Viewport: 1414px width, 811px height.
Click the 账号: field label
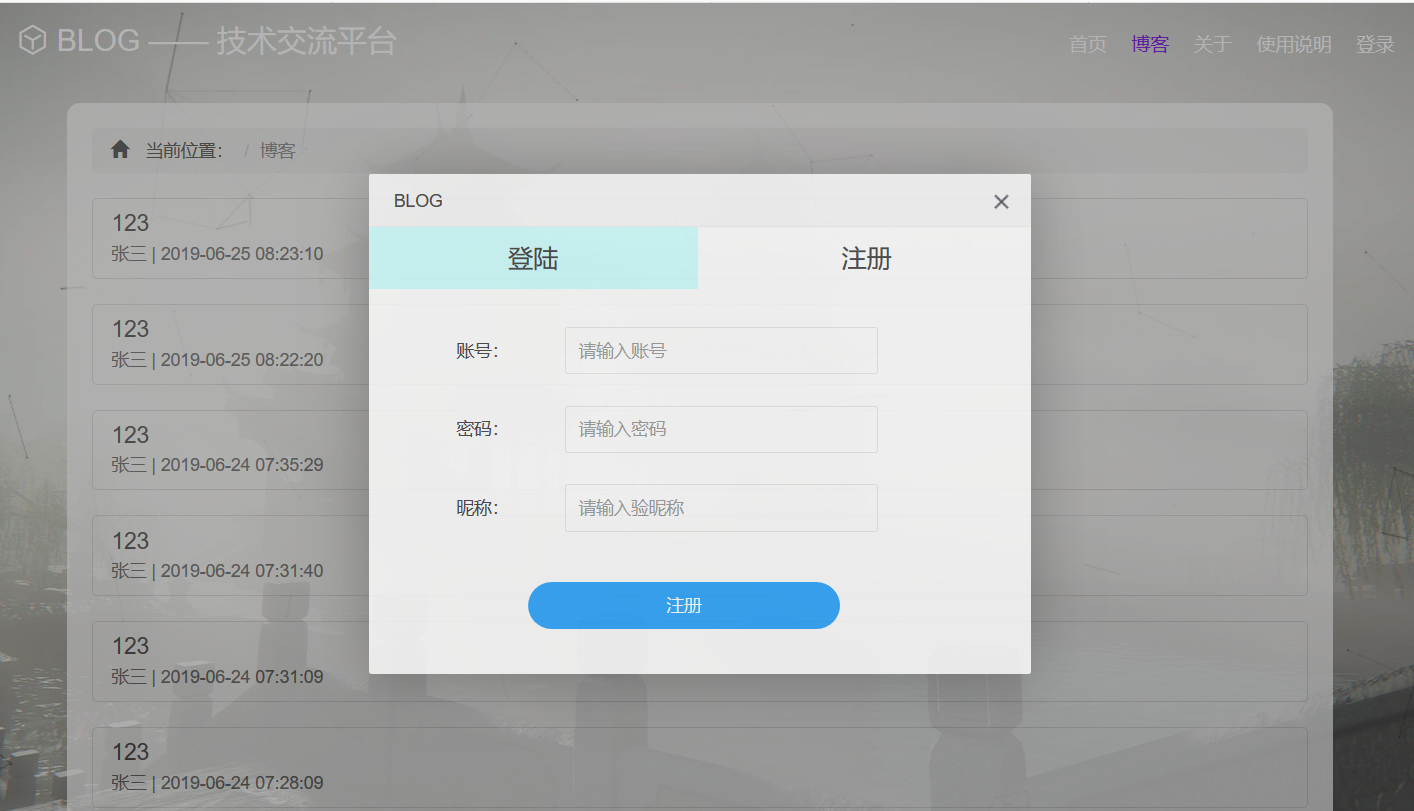[477, 351]
